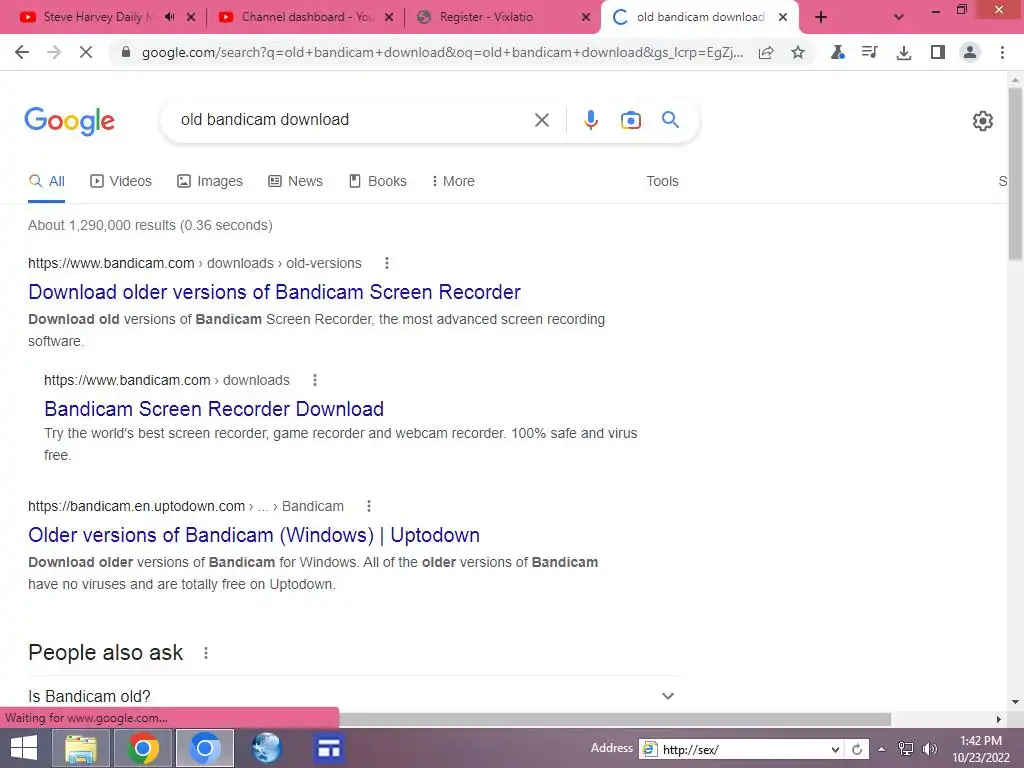The image size is (1024, 768).
Task: Show hidden system tray icons
Action: (x=882, y=749)
